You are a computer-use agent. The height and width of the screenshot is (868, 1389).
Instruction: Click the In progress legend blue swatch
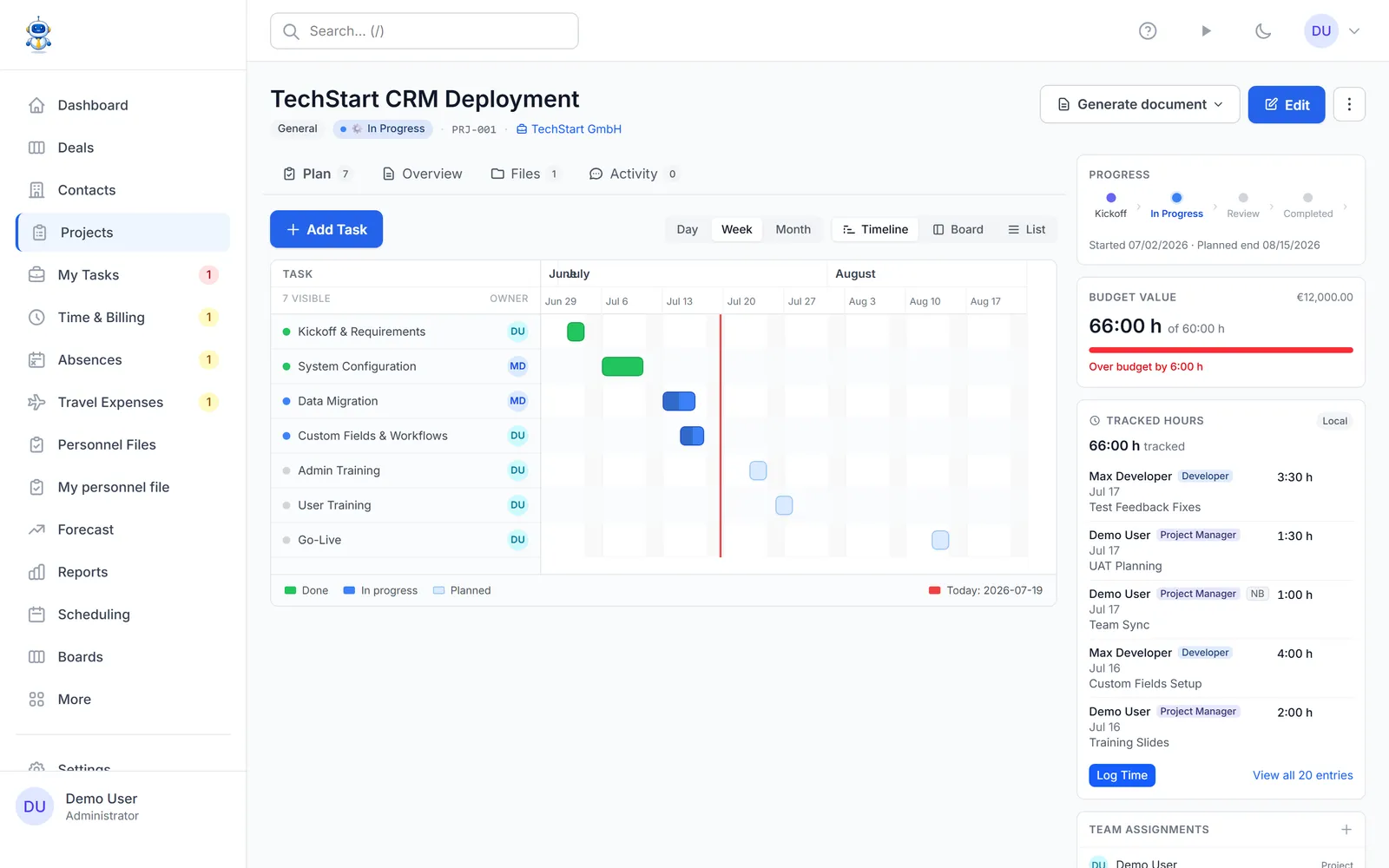349,590
